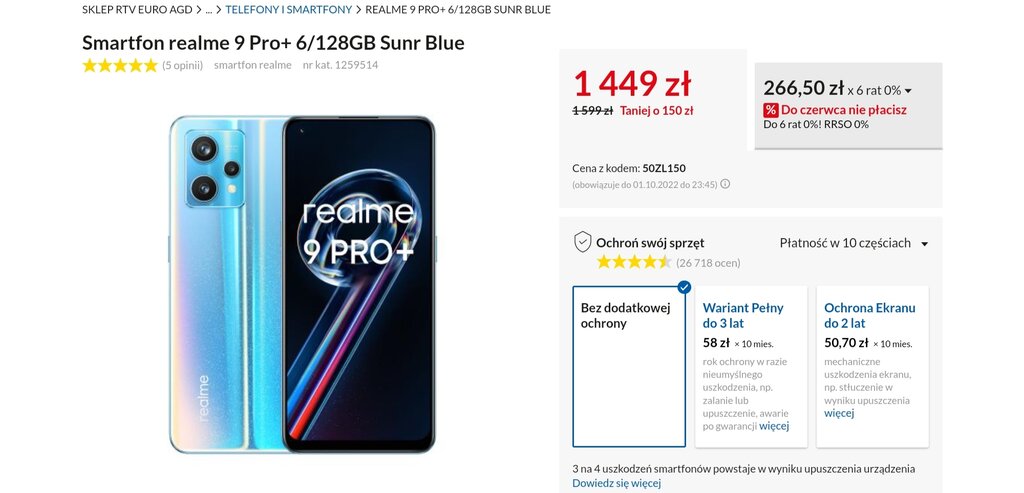Select Wariant Pełny do 3 lat protection
Viewport: 1024px width, 493px height.
751,366
